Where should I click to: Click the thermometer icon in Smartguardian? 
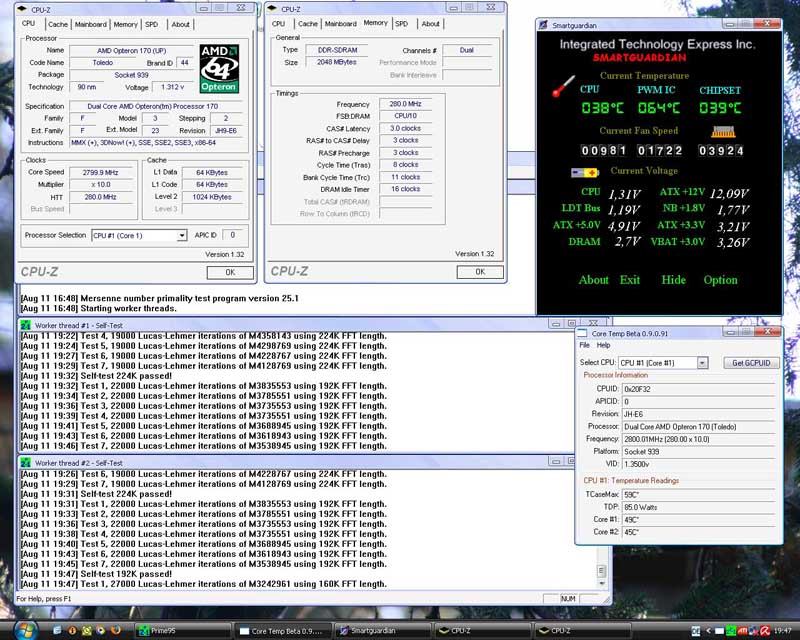tap(563, 86)
